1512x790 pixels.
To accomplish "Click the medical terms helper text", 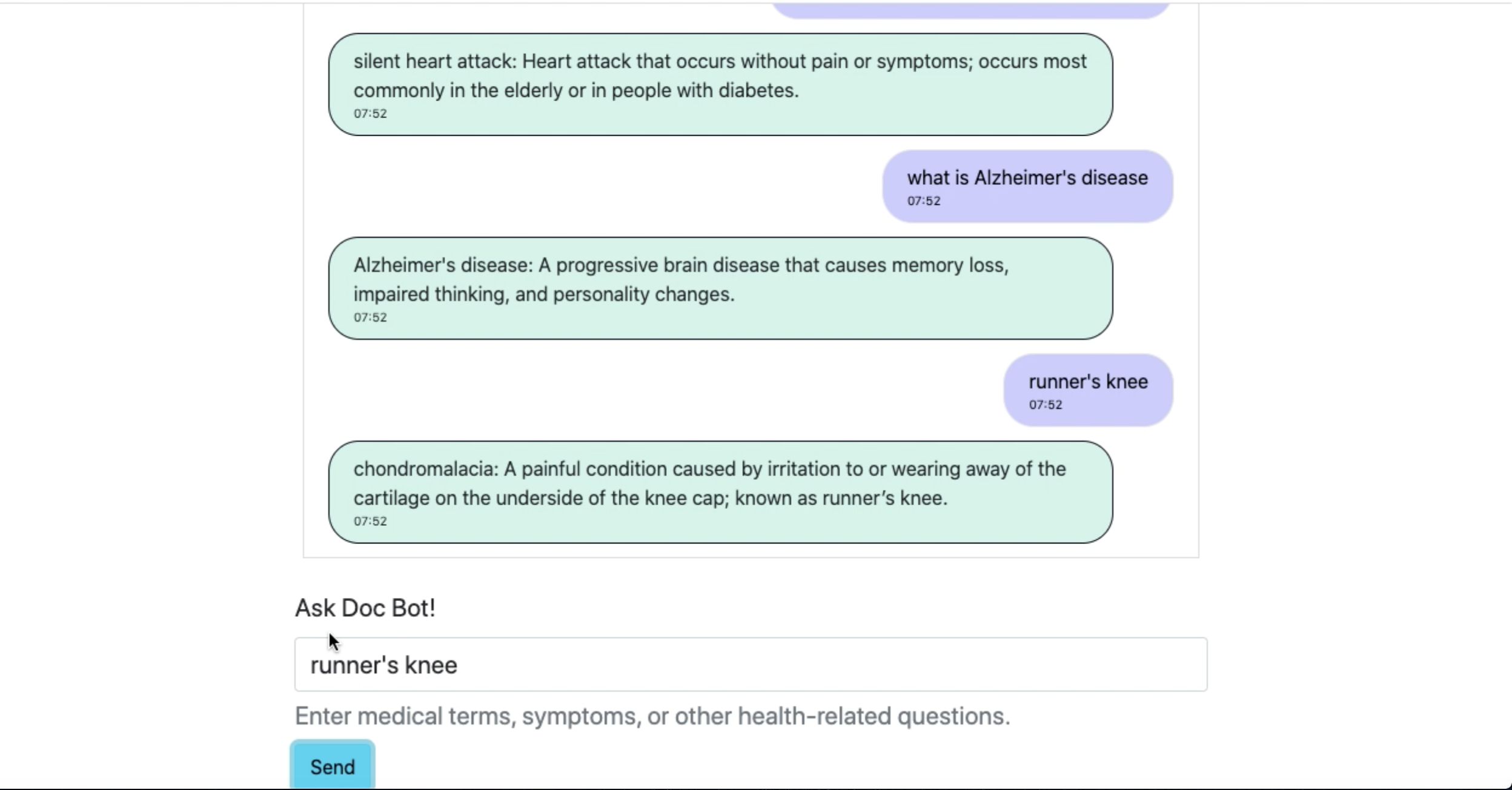I will (x=651, y=716).
